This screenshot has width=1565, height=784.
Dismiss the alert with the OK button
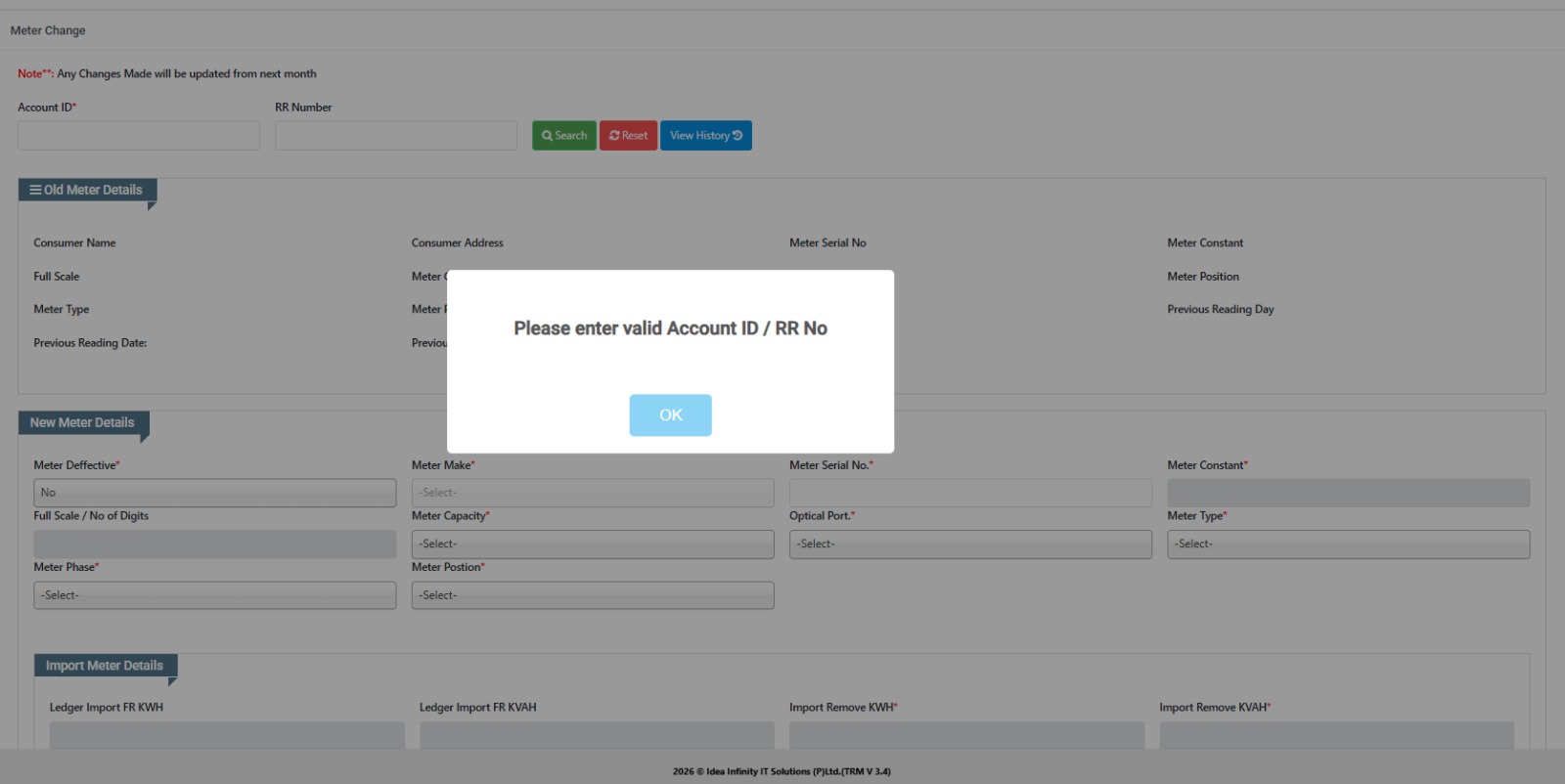(670, 415)
